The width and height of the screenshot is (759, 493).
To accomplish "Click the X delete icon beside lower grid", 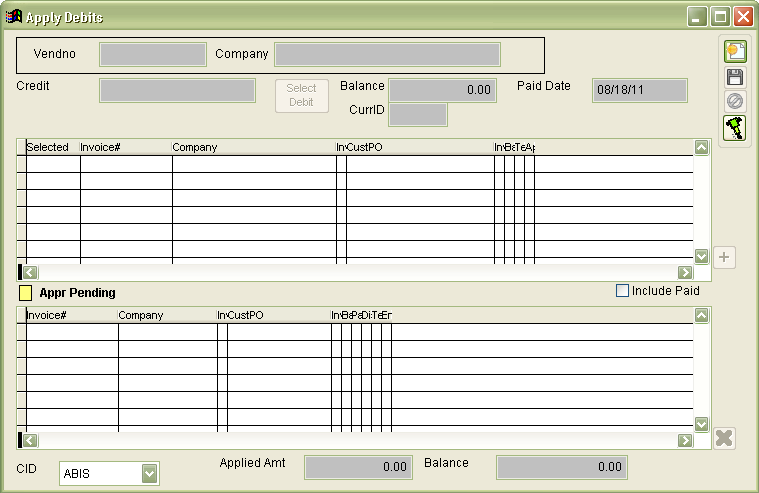I will click(x=725, y=438).
